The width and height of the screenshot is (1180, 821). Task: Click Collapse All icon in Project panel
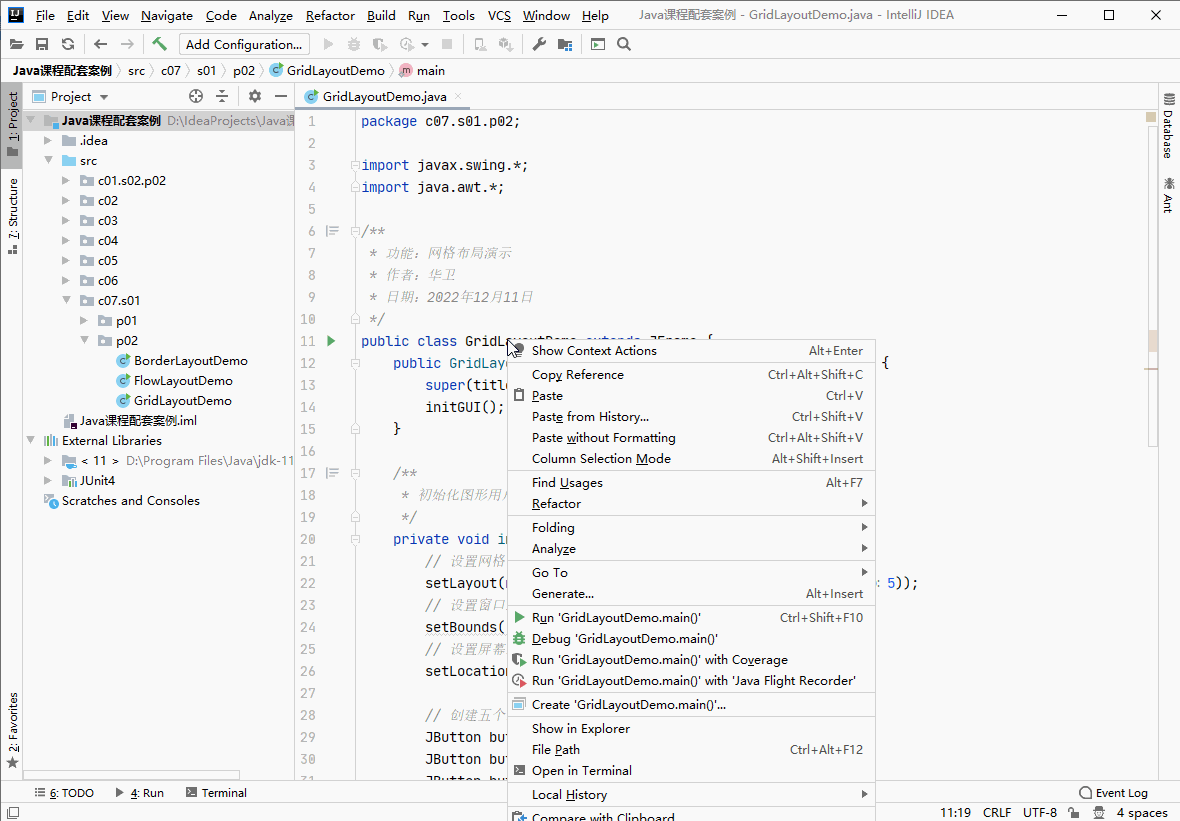[222, 96]
